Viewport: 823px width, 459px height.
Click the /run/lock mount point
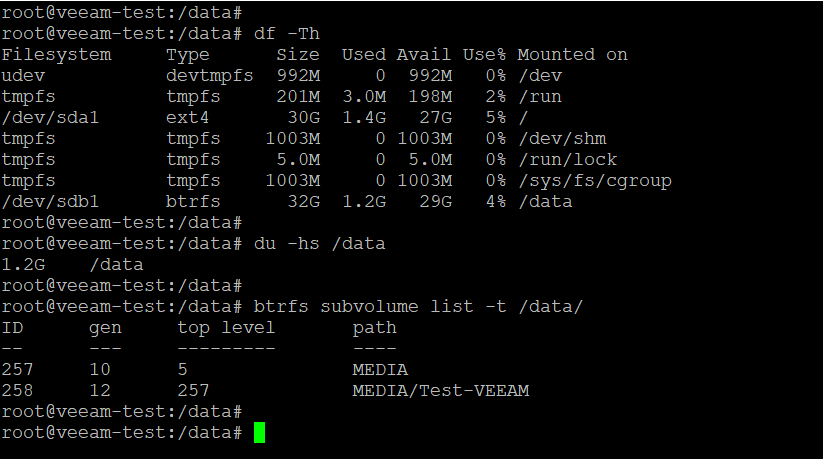(x=568, y=160)
